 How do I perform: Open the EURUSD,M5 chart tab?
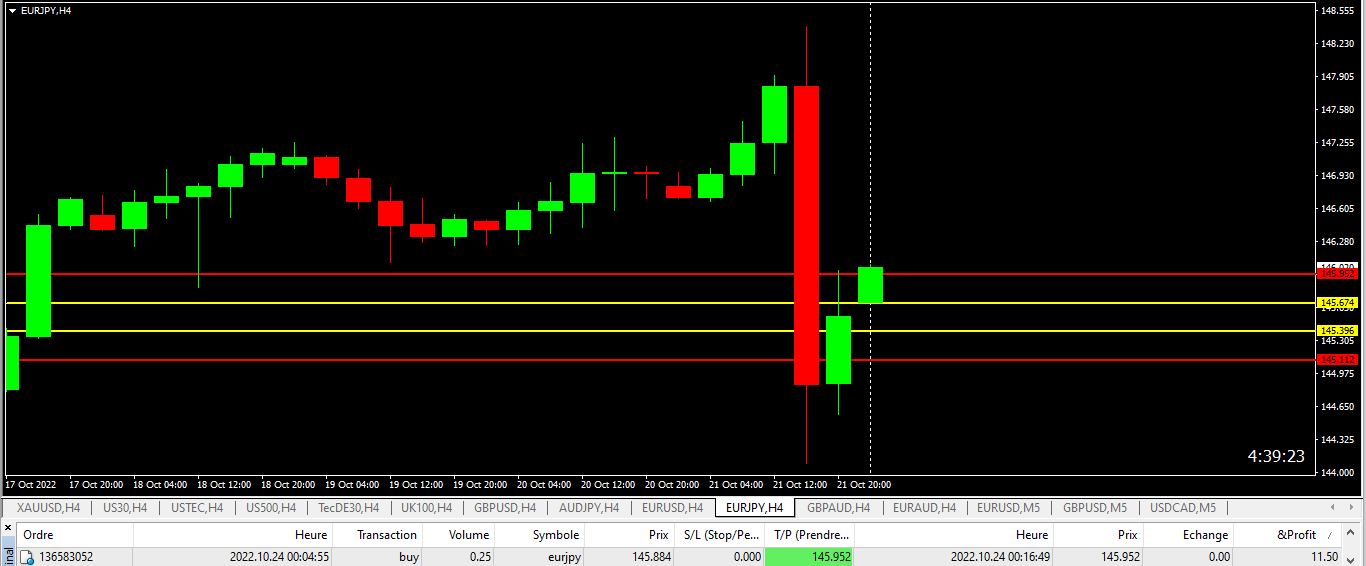pos(1009,507)
